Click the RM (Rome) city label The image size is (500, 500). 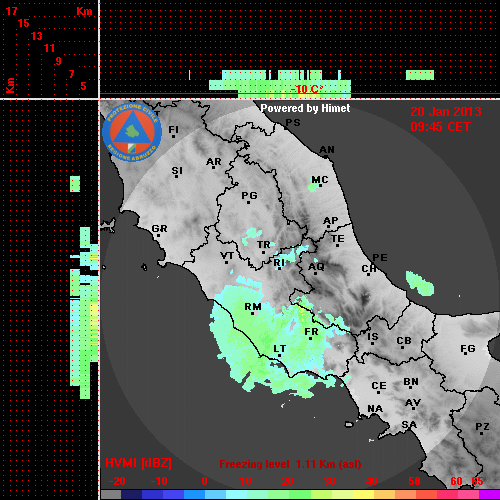click(253, 307)
